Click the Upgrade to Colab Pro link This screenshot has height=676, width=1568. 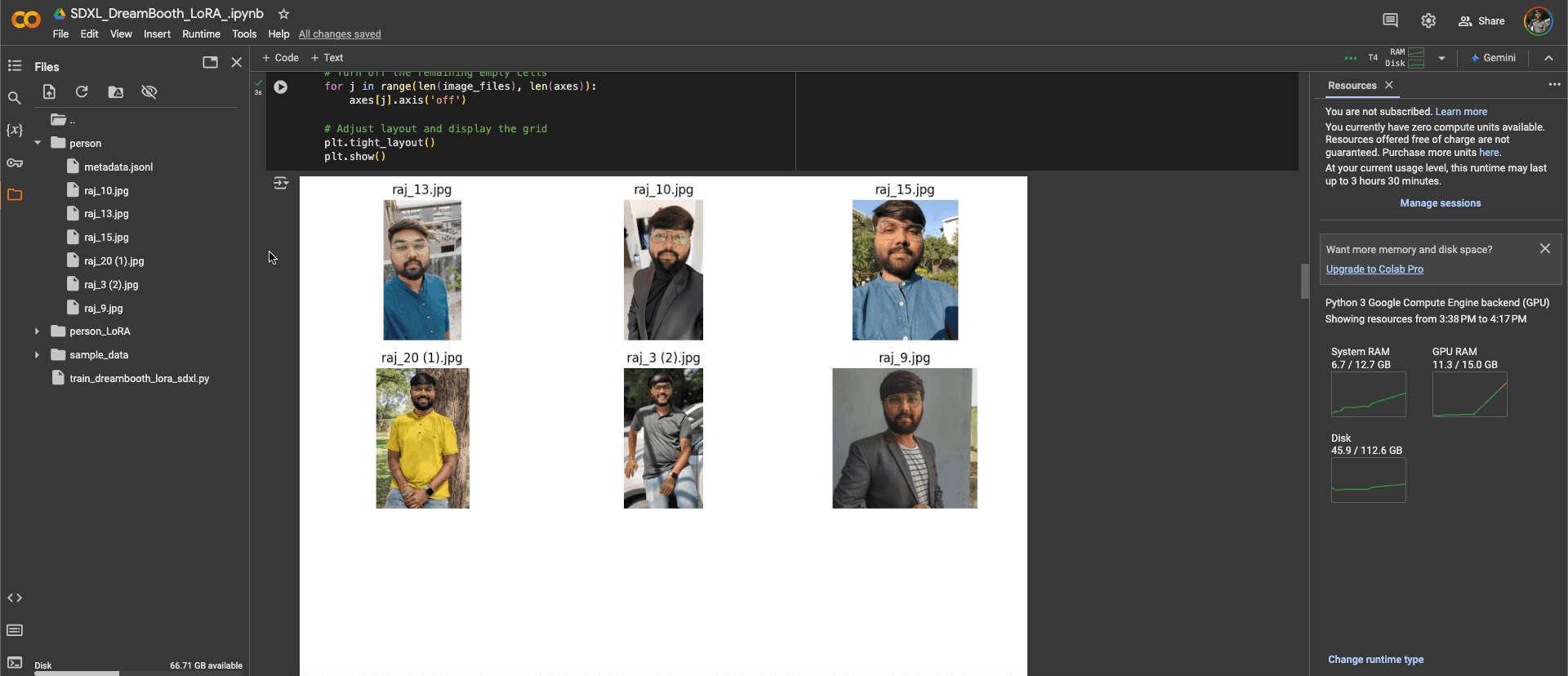pyautogui.click(x=1374, y=269)
